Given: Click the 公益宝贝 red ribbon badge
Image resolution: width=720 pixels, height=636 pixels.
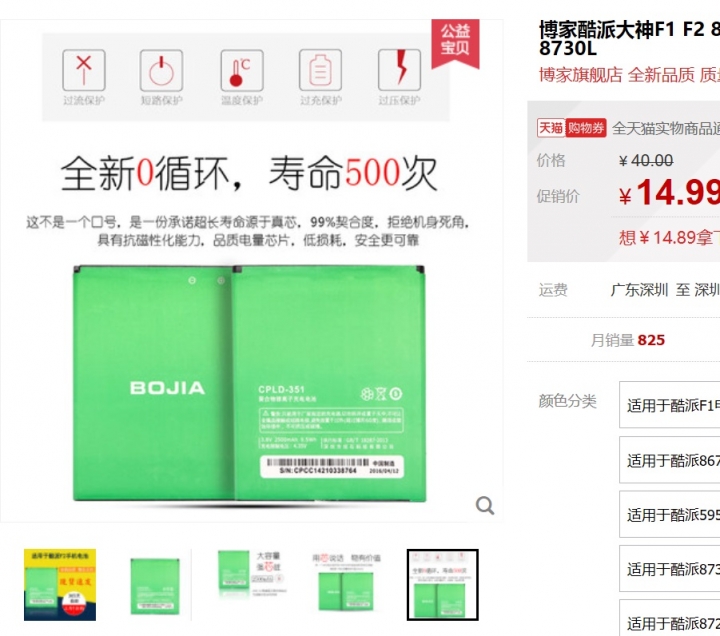Looking at the screenshot, I should click(x=455, y=44).
